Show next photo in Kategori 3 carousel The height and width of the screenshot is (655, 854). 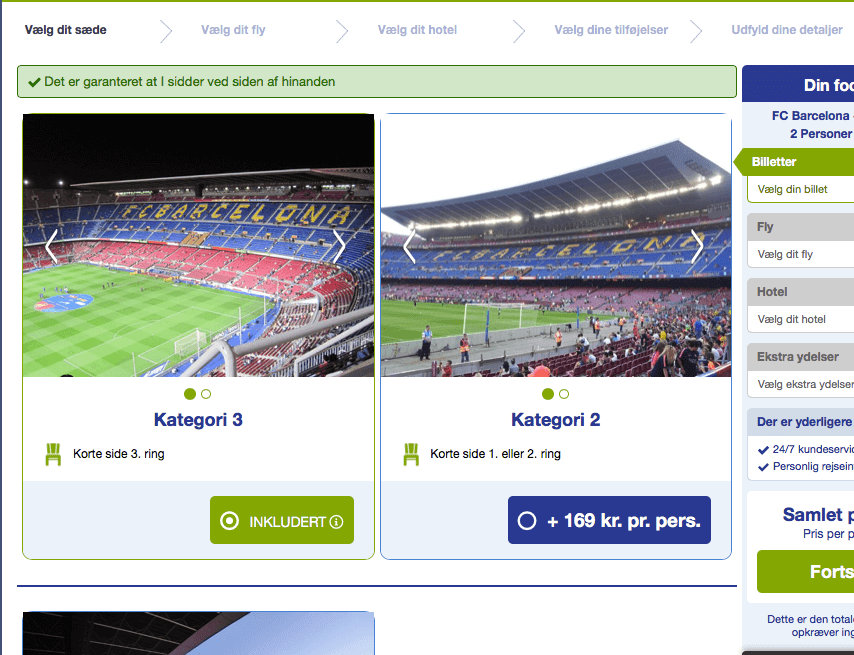point(339,246)
